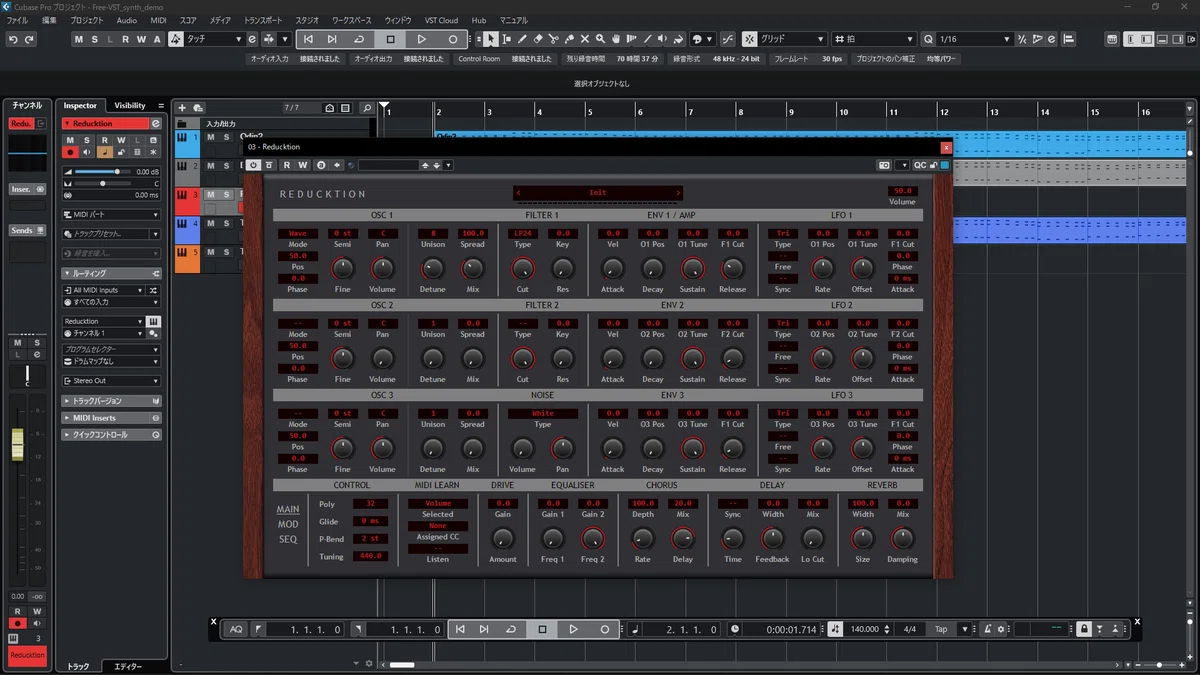Open the MIDI menu
1200x675 pixels.
click(158, 20)
